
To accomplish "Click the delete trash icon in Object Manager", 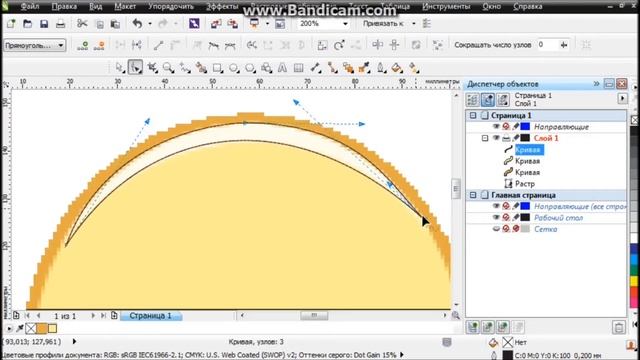I will (x=619, y=327).
